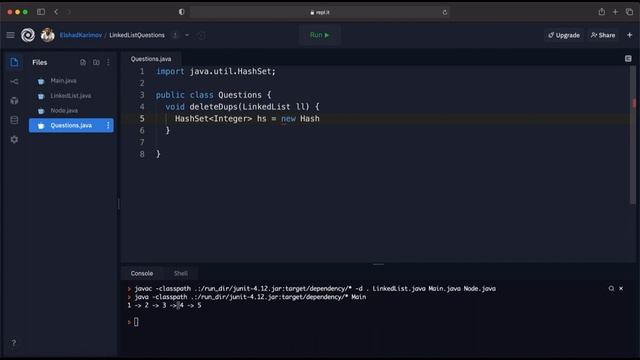Click the history icon beside repl name
This screenshot has width=640, height=360.
click(202, 35)
